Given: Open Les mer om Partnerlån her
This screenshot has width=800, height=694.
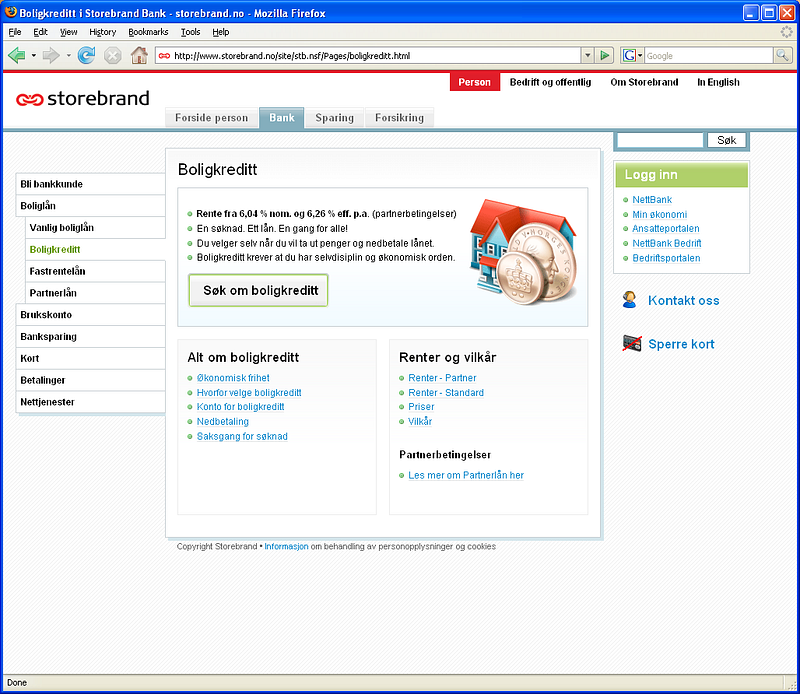Looking at the screenshot, I should (466, 476).
